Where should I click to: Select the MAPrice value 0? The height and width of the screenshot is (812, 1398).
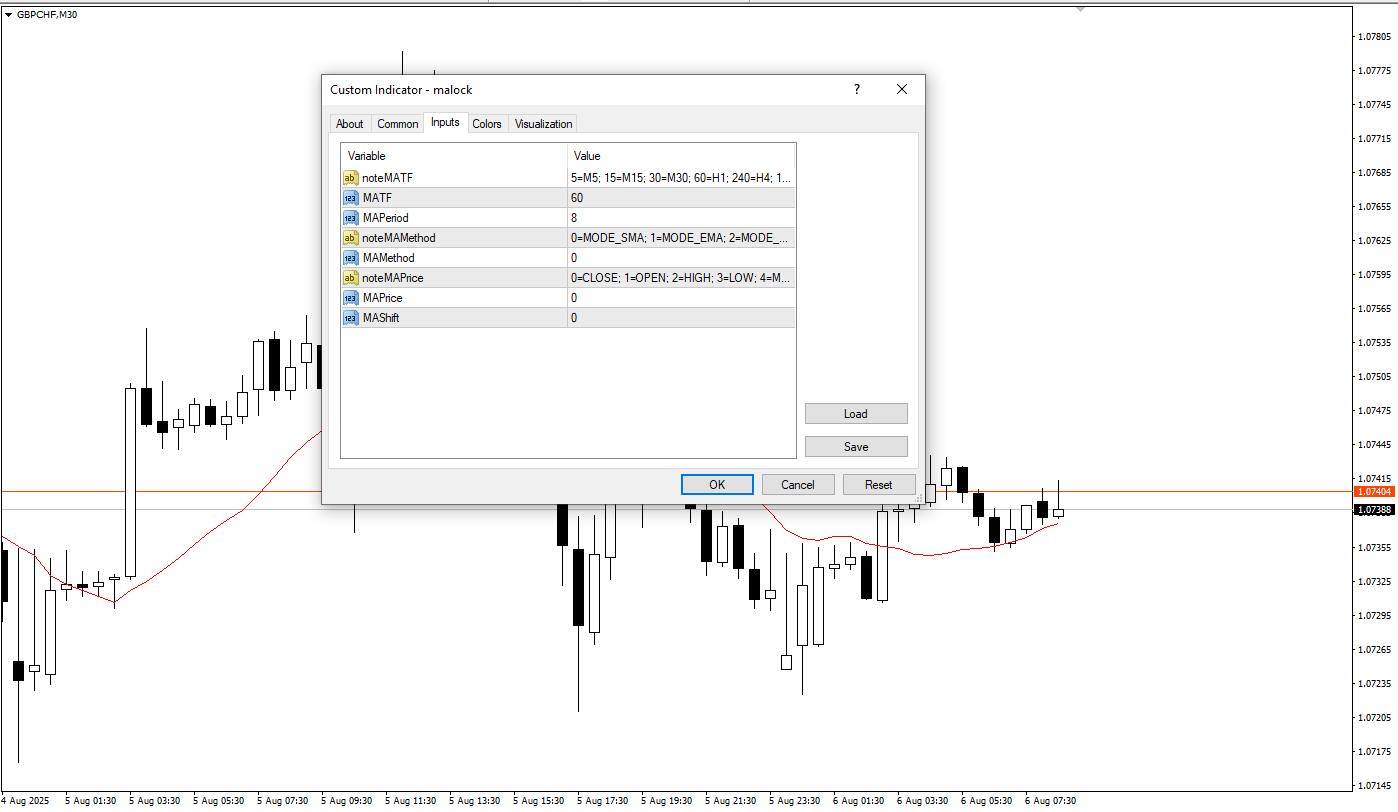681,298
